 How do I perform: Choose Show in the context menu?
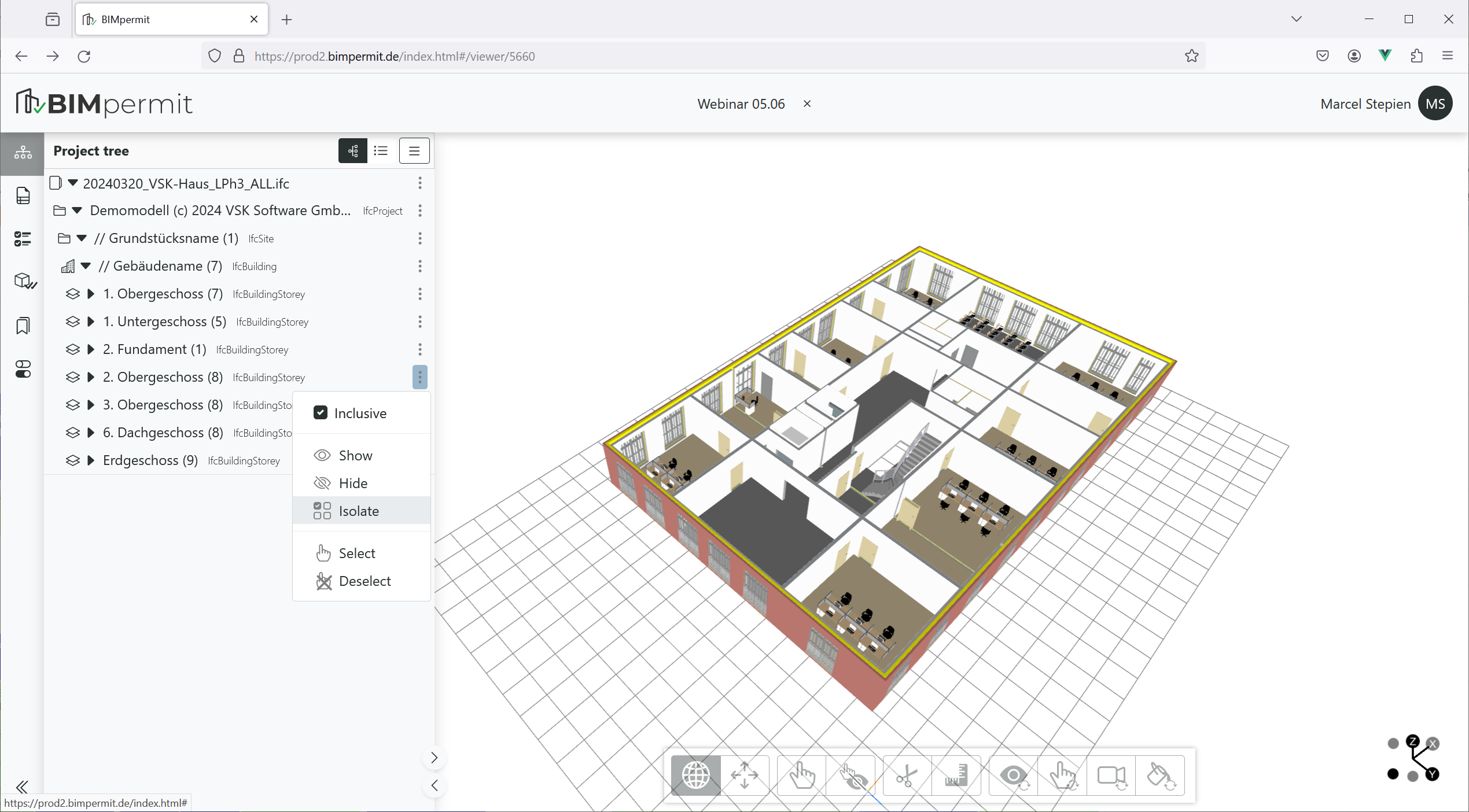coord(362,456)
